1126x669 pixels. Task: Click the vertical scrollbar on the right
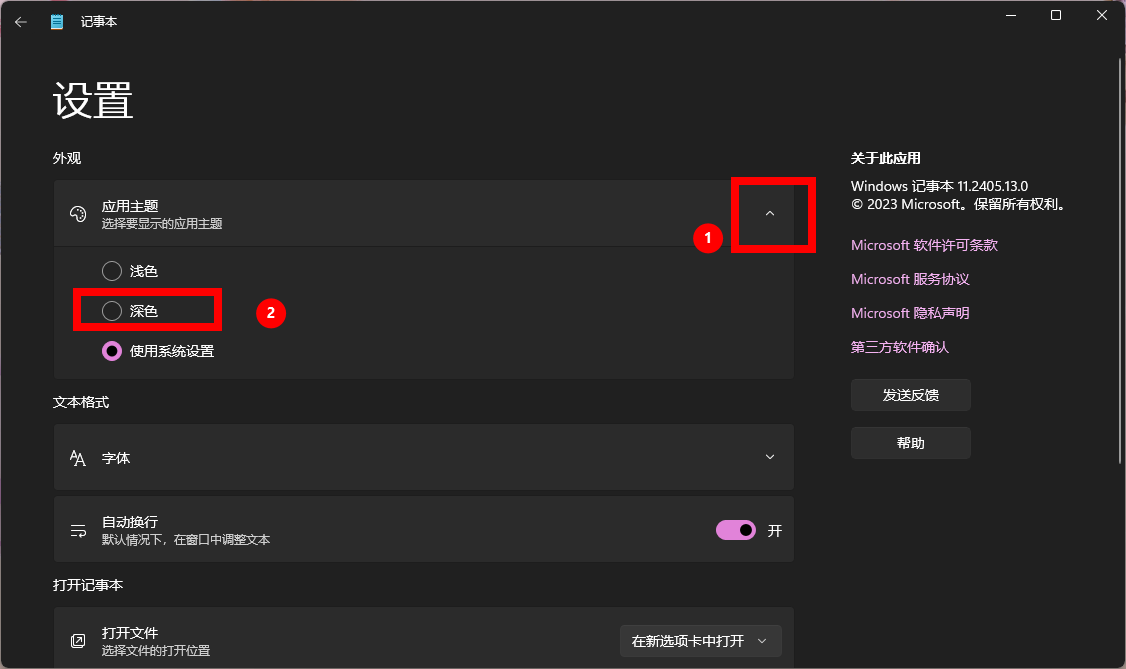coord(1120,260)
